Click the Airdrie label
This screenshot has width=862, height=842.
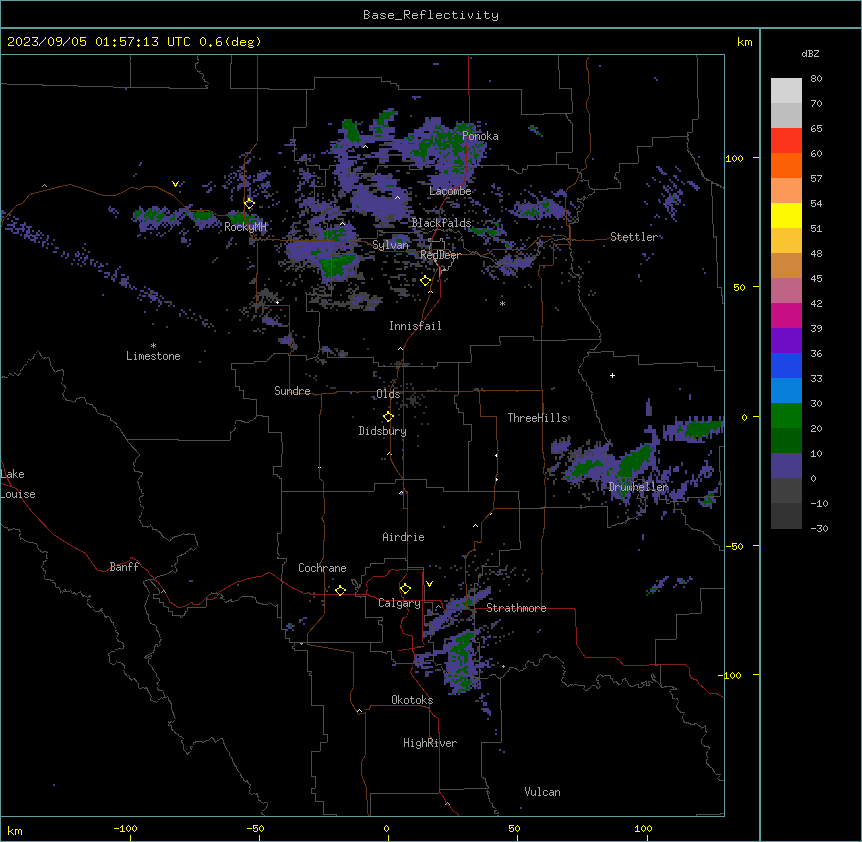(x=403, y=537)
